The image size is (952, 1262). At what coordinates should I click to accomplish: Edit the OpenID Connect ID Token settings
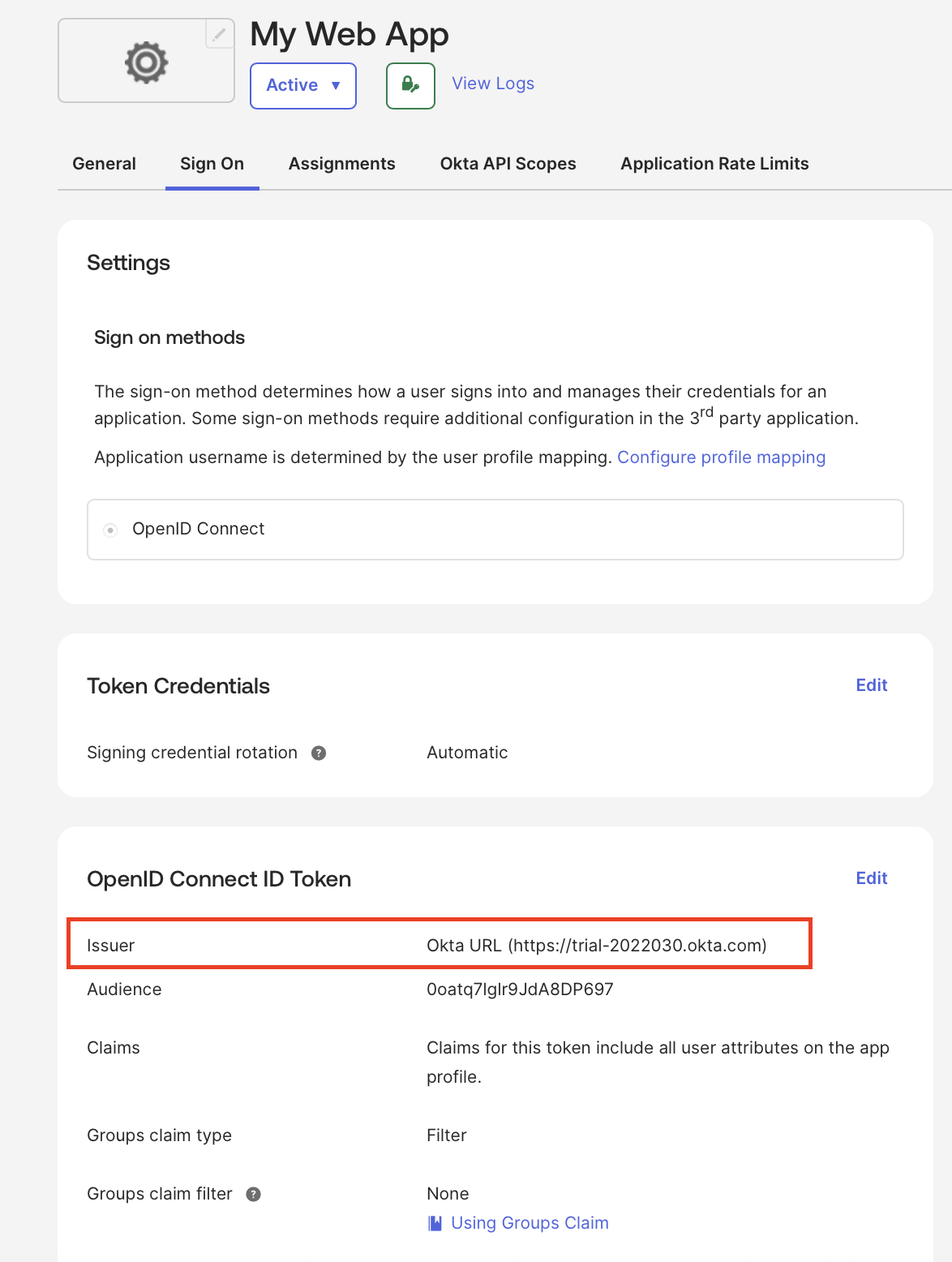pos(871,878)
